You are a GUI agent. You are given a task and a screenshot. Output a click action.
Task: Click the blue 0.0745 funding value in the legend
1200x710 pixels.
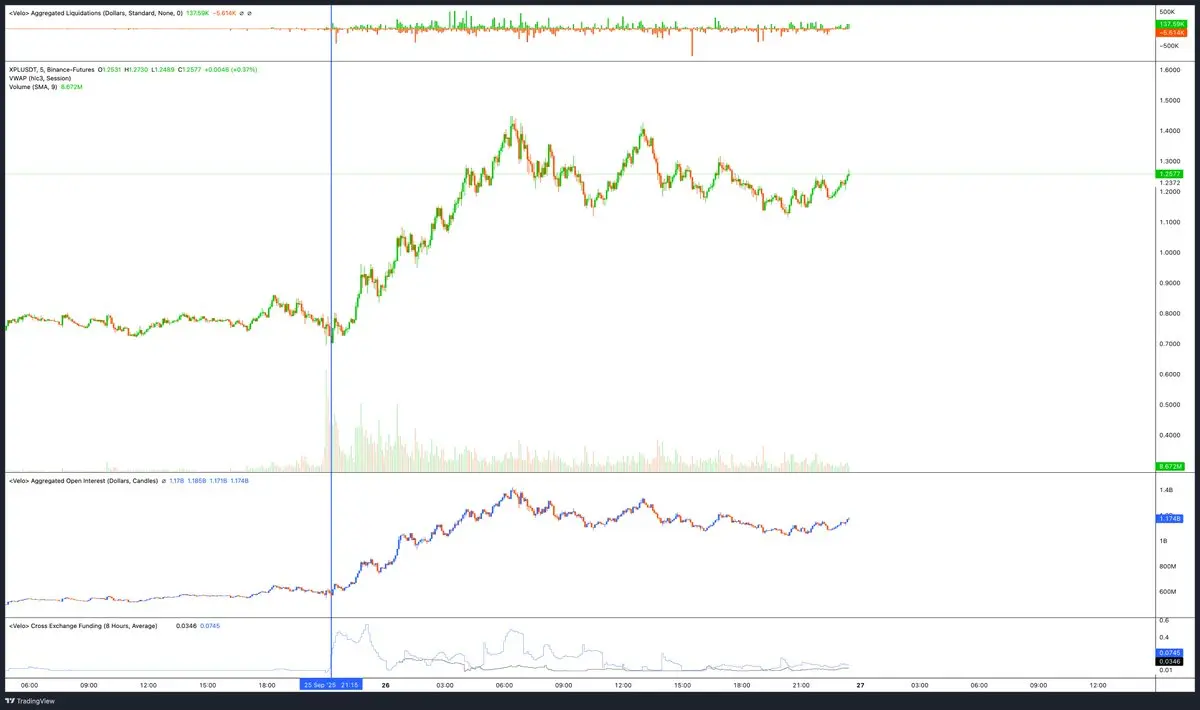(210, 626)
